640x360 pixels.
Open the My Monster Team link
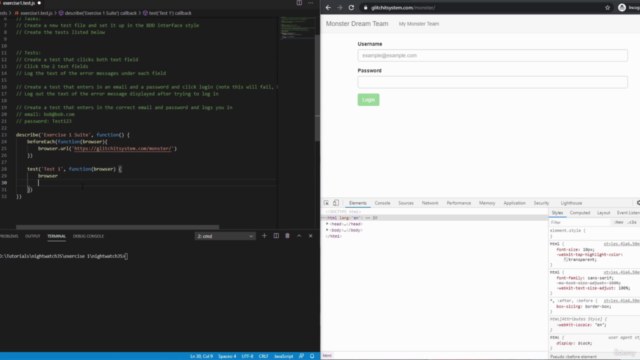419,24
